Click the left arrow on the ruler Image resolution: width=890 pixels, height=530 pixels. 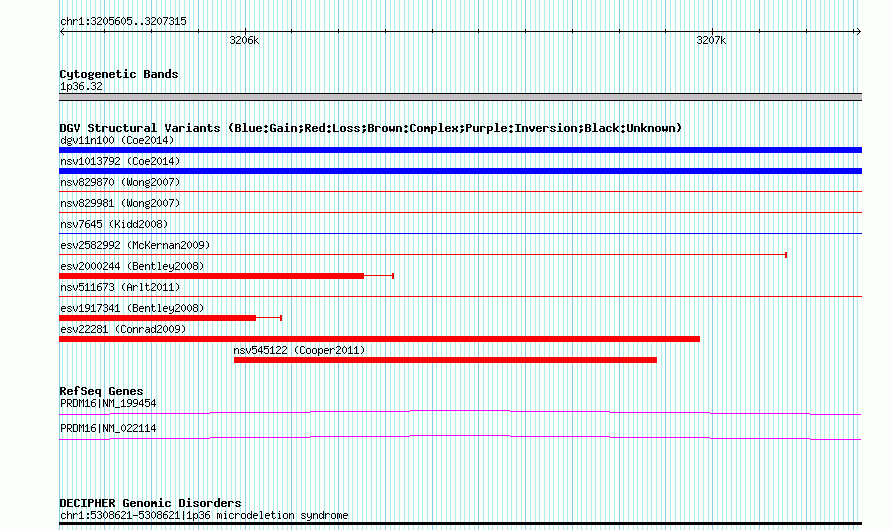point(62,32)
